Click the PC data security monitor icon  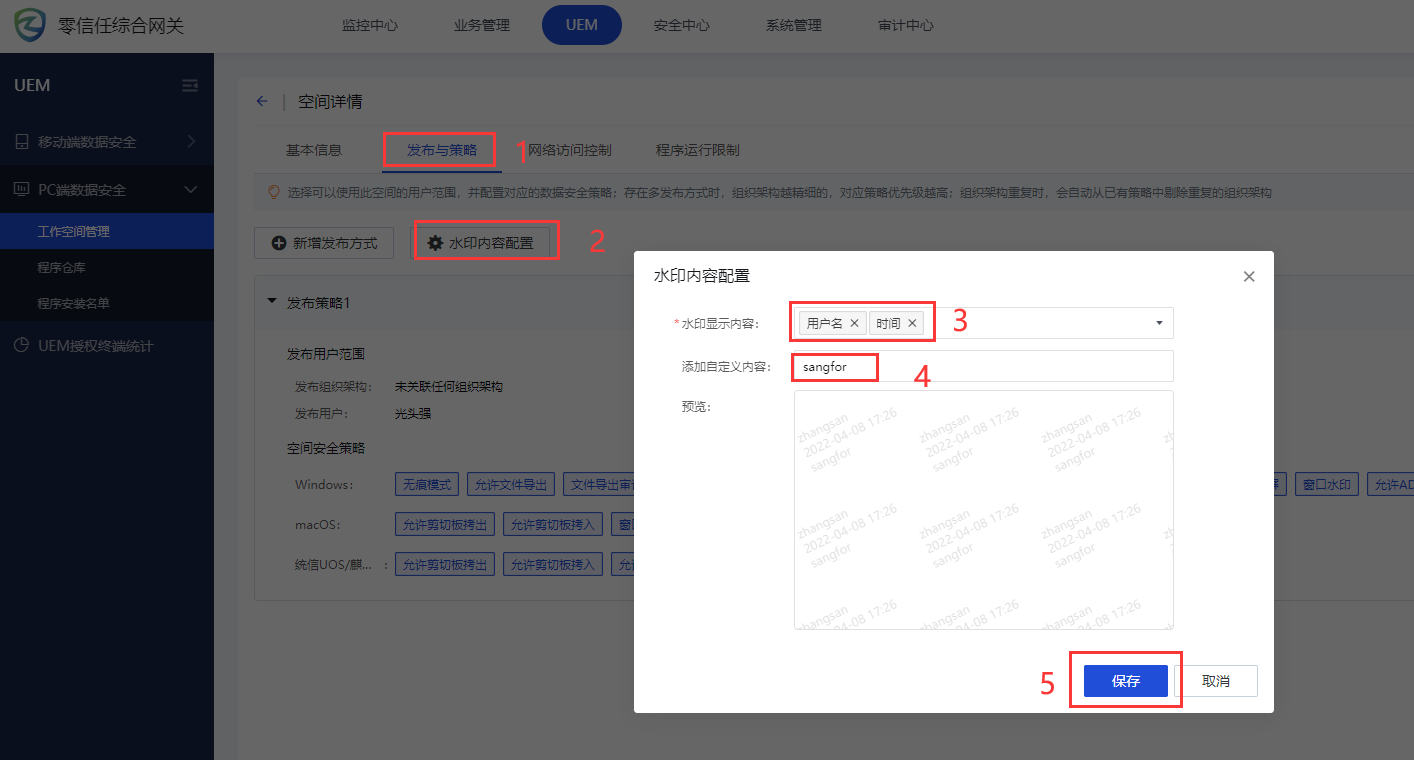click(21, 189)
